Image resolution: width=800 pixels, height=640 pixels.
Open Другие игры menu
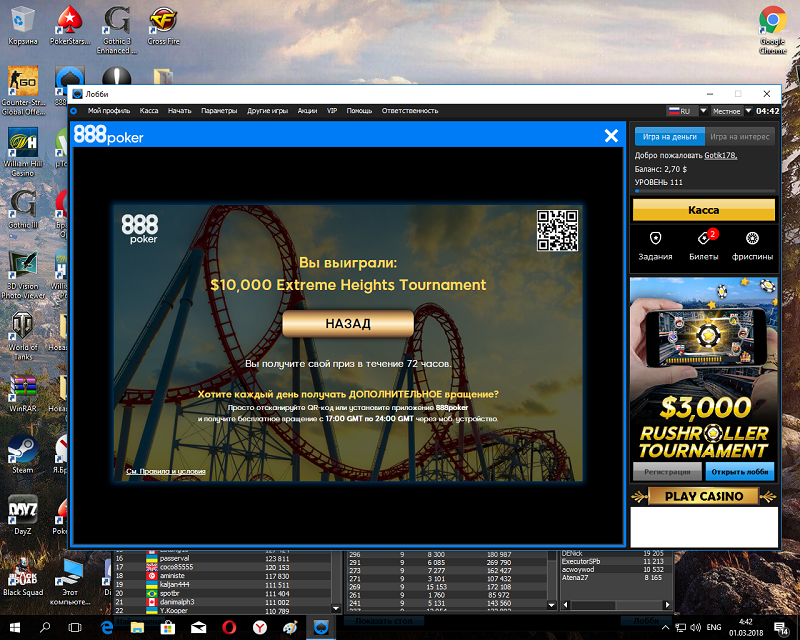coord(267,111)
